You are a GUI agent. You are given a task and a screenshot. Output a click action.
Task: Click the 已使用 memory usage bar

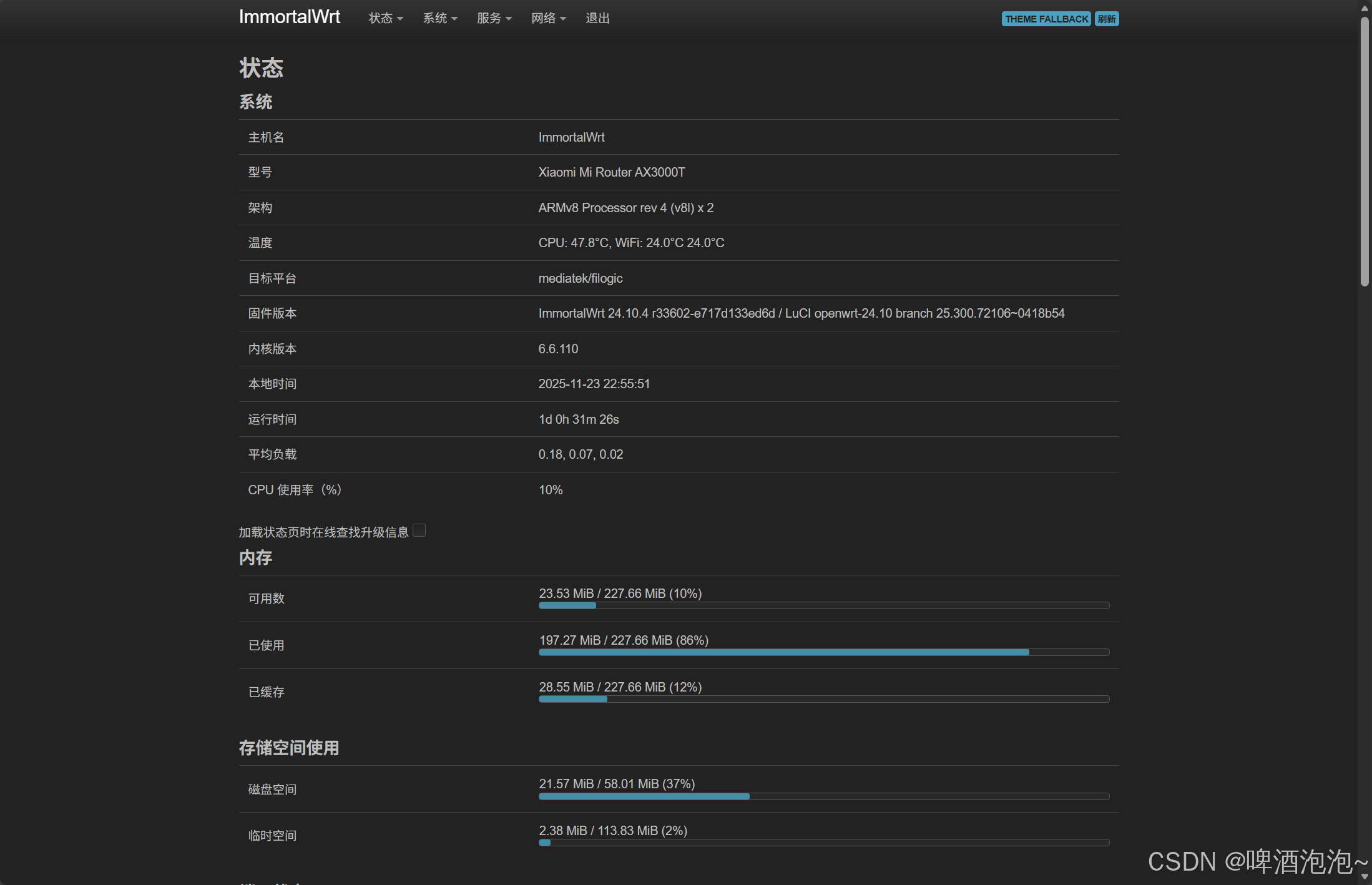[x=823, y=652]
